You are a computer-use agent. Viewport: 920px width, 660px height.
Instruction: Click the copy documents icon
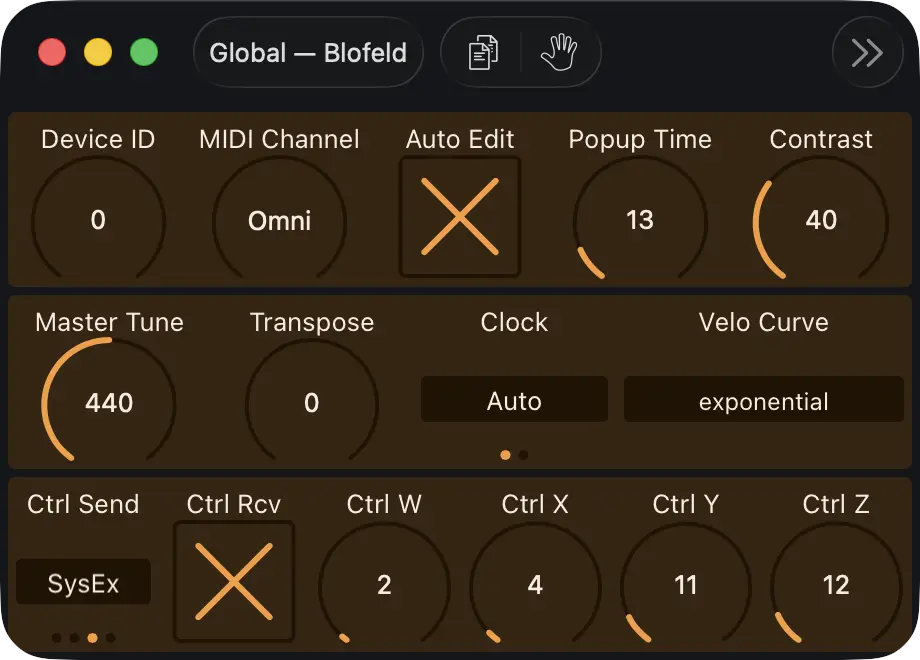pyautogui.click(x=483, y=53)
